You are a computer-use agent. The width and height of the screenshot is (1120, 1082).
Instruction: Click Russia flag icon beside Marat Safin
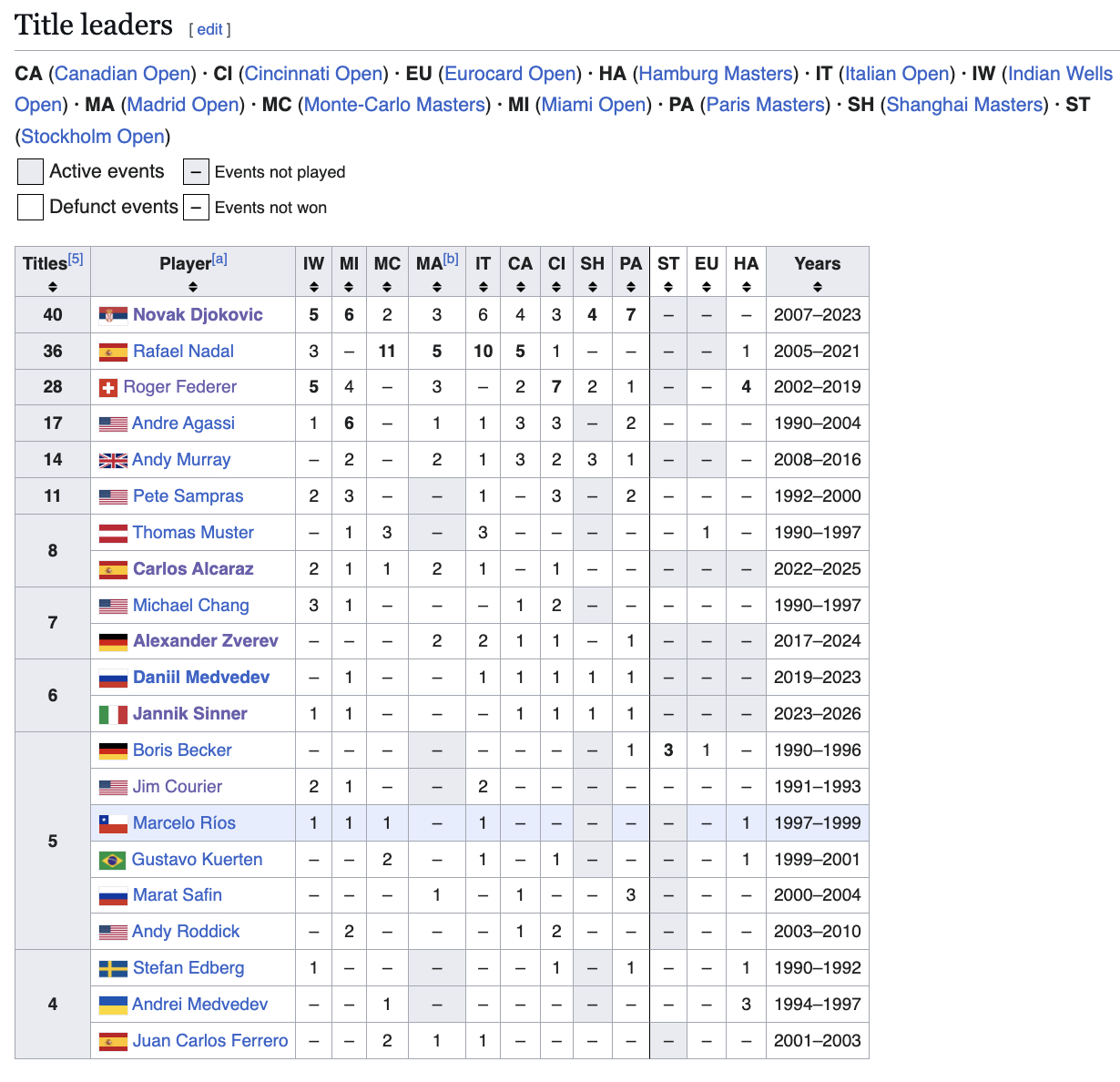click(113, 895)
